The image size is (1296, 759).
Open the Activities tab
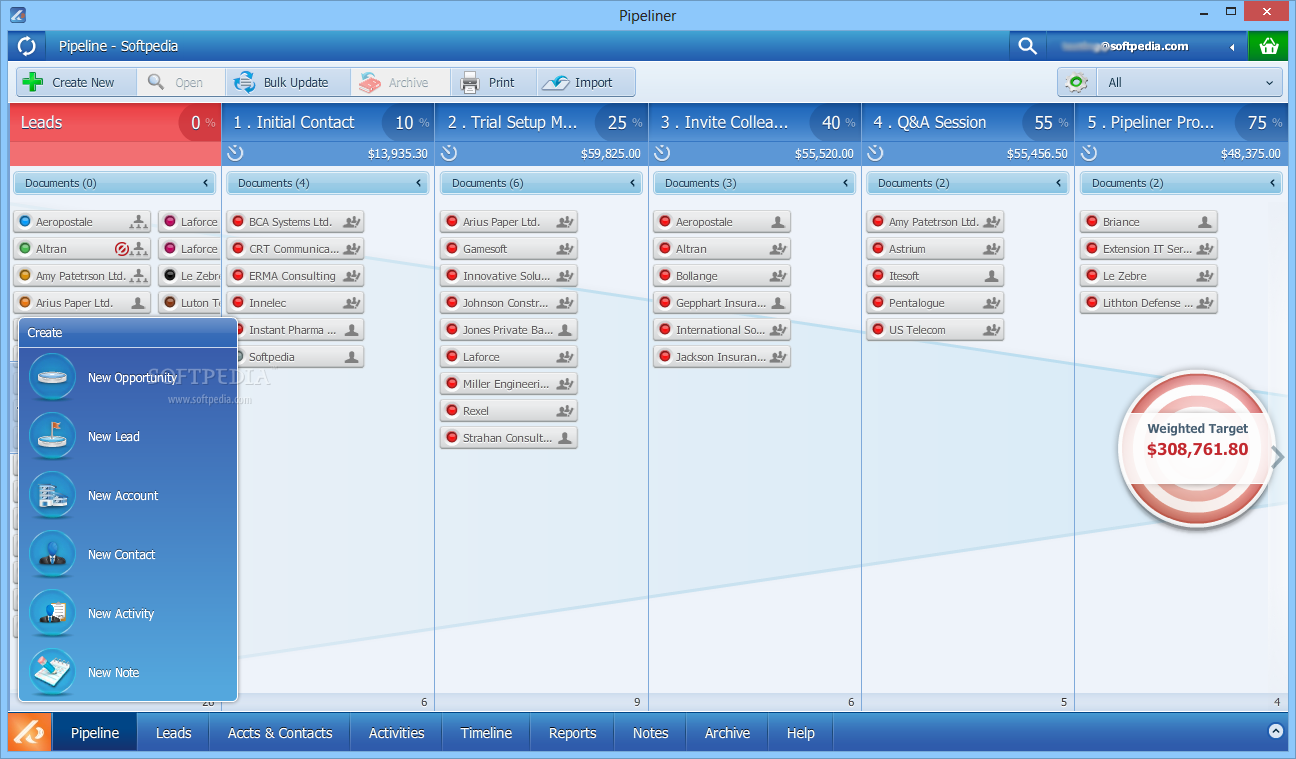click(x=396, y=733)
